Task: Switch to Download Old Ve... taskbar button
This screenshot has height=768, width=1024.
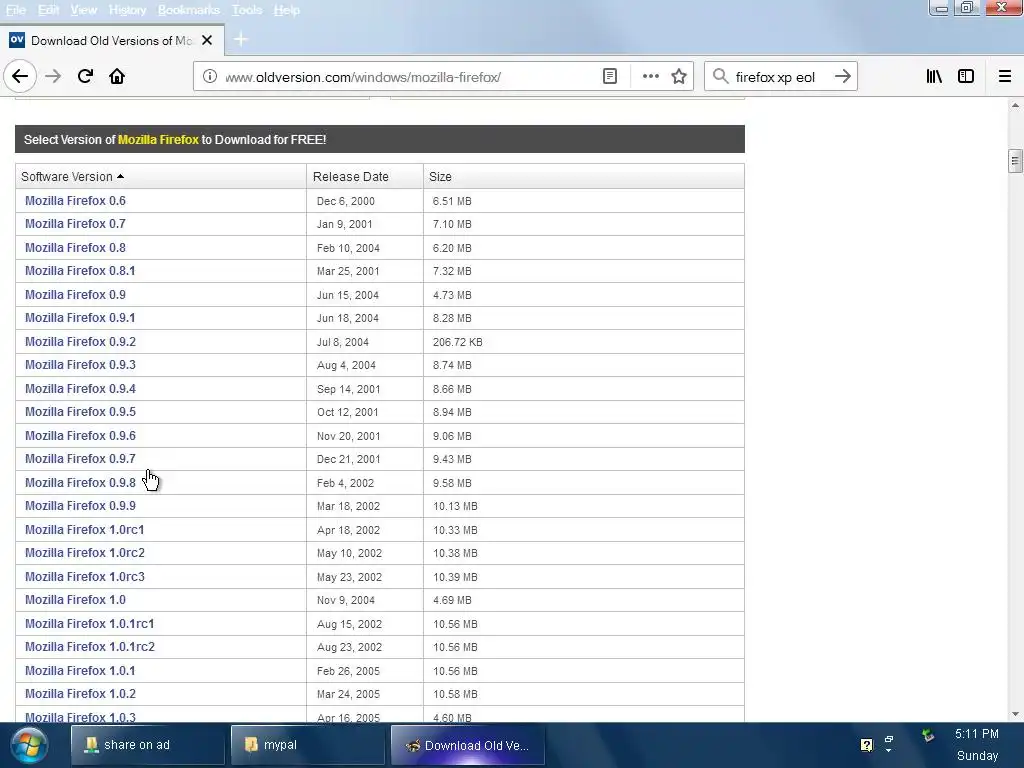Action: click(468, 745)
